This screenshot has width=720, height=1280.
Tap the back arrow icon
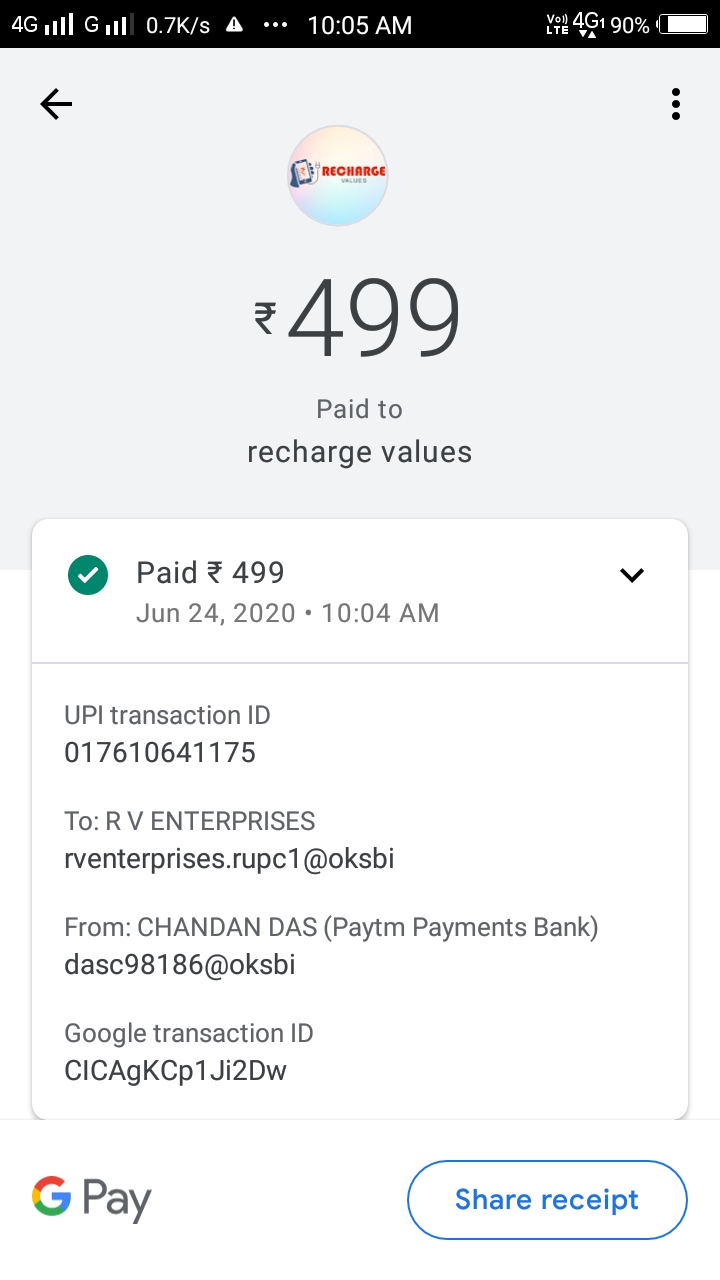point(56,104)
